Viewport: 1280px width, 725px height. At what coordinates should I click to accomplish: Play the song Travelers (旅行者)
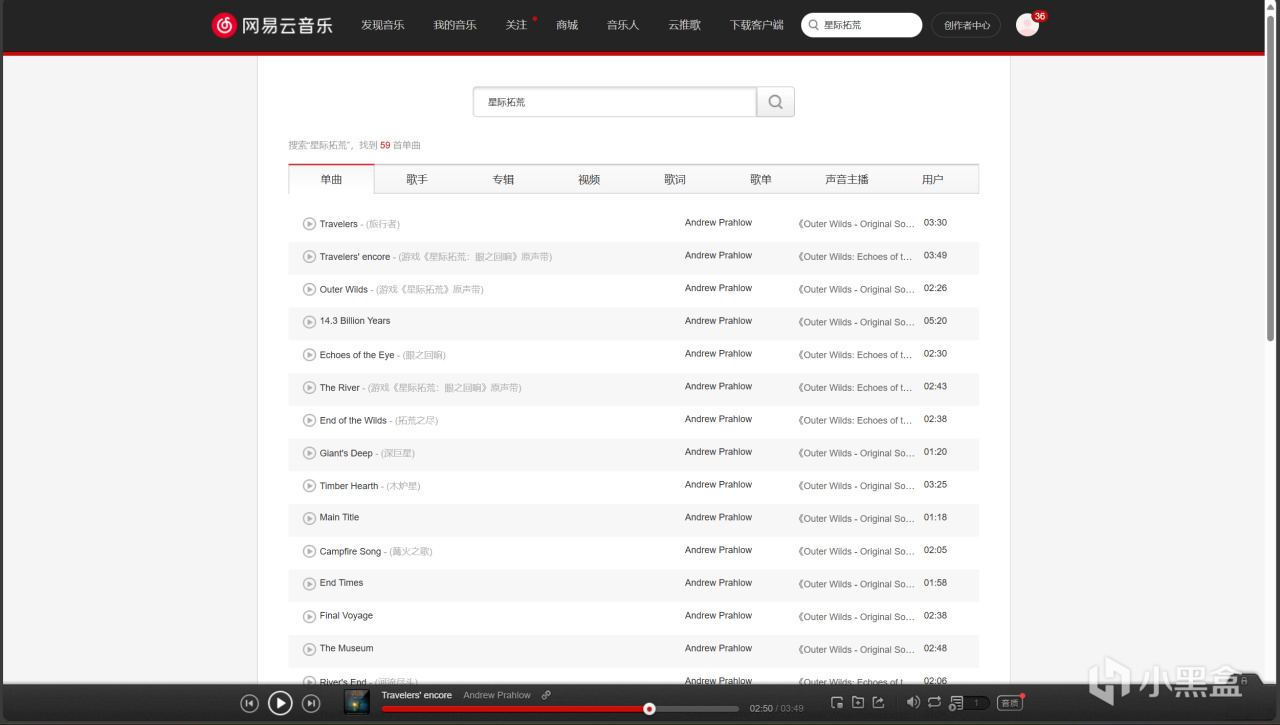(309, 224)
